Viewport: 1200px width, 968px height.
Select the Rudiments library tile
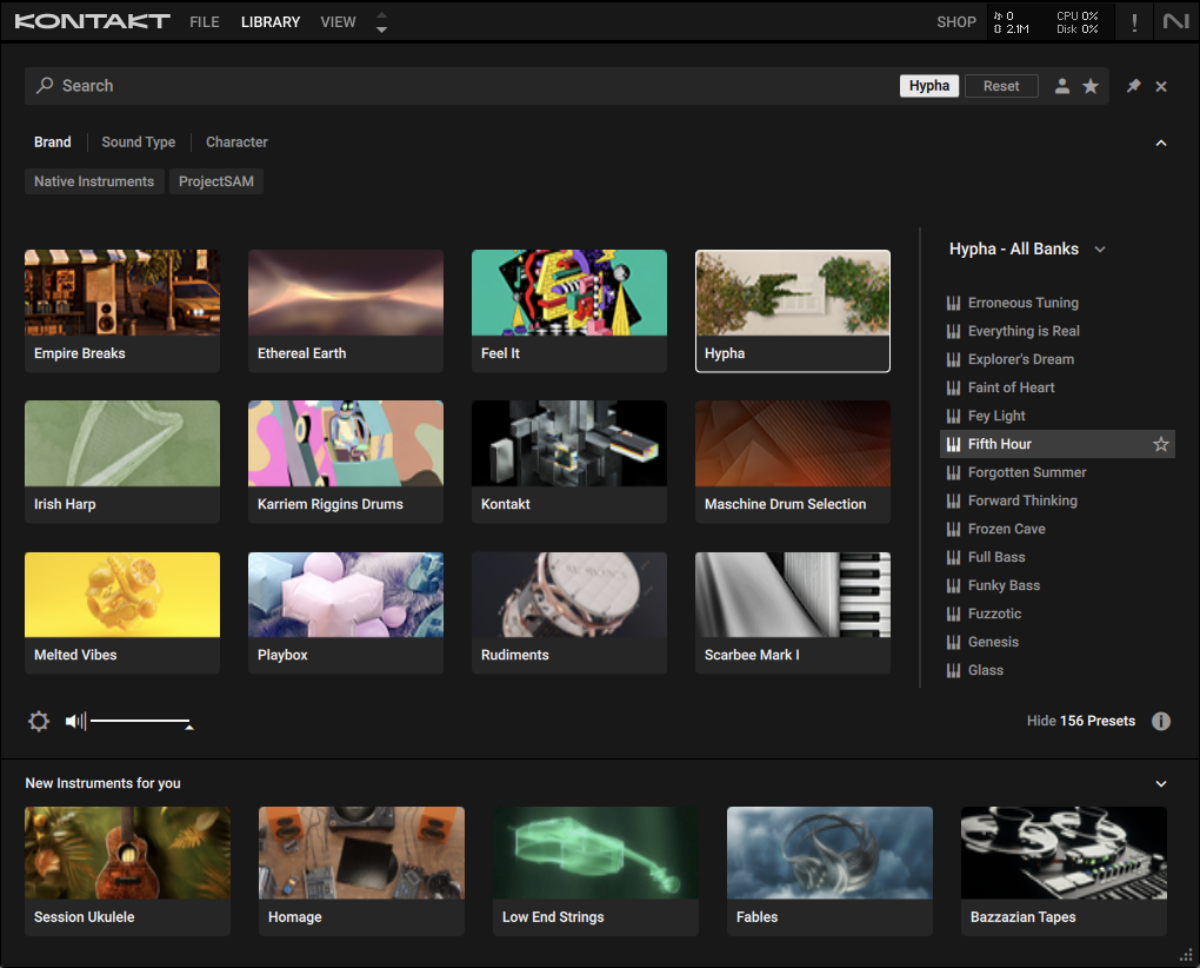pos(569,613)
